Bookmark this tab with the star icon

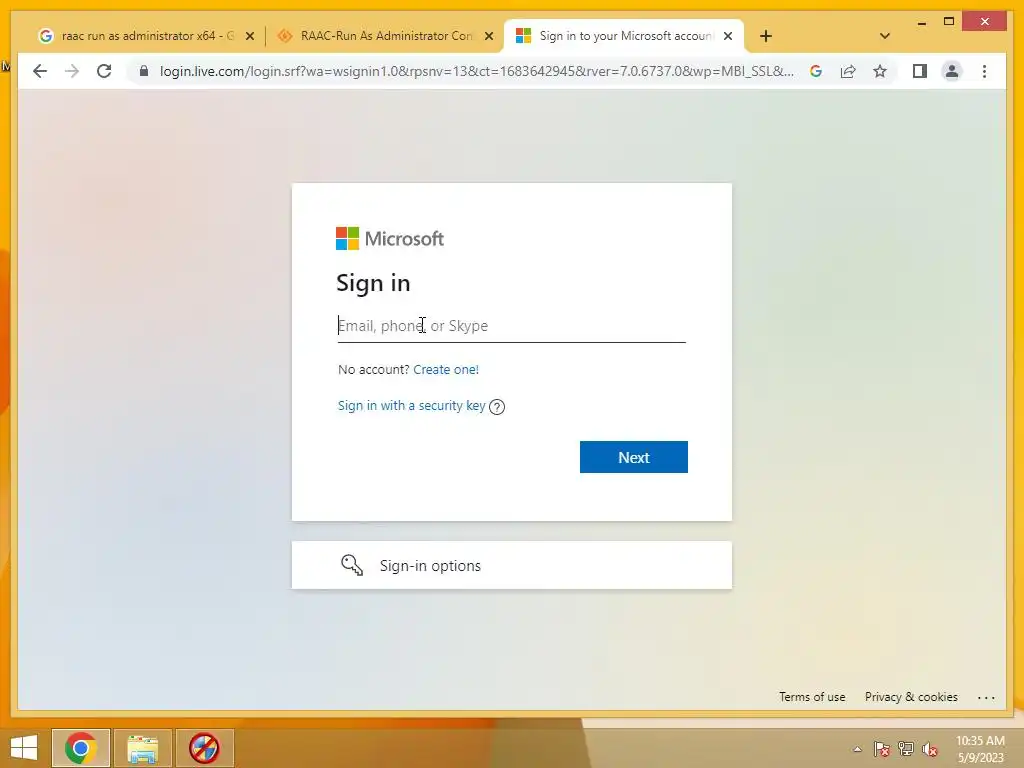880,71
